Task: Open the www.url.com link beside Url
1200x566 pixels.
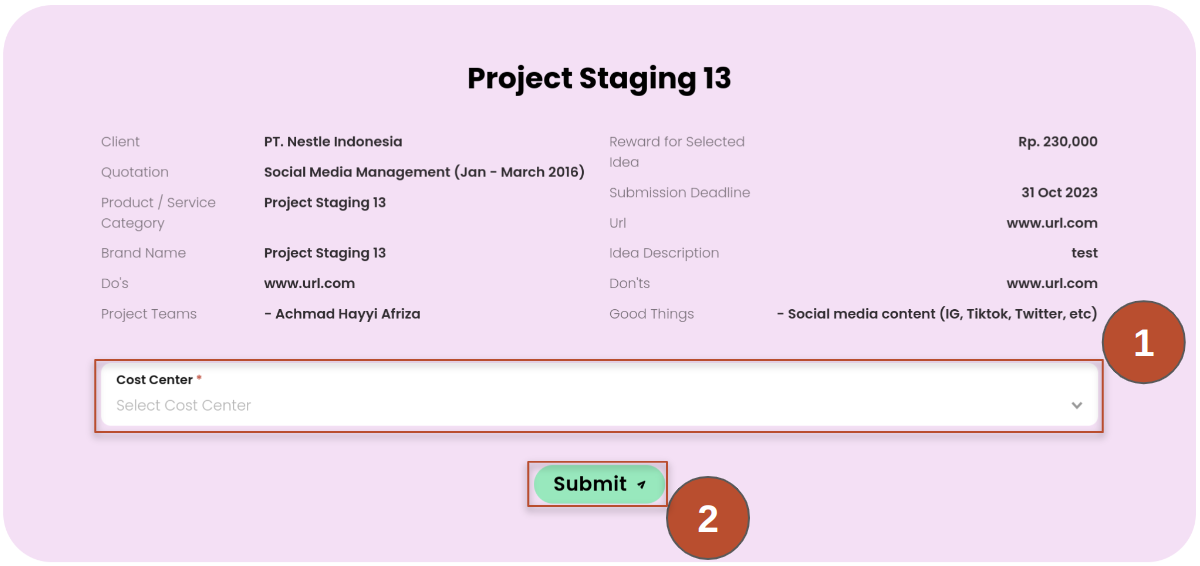Action: tap(1052, 223)
